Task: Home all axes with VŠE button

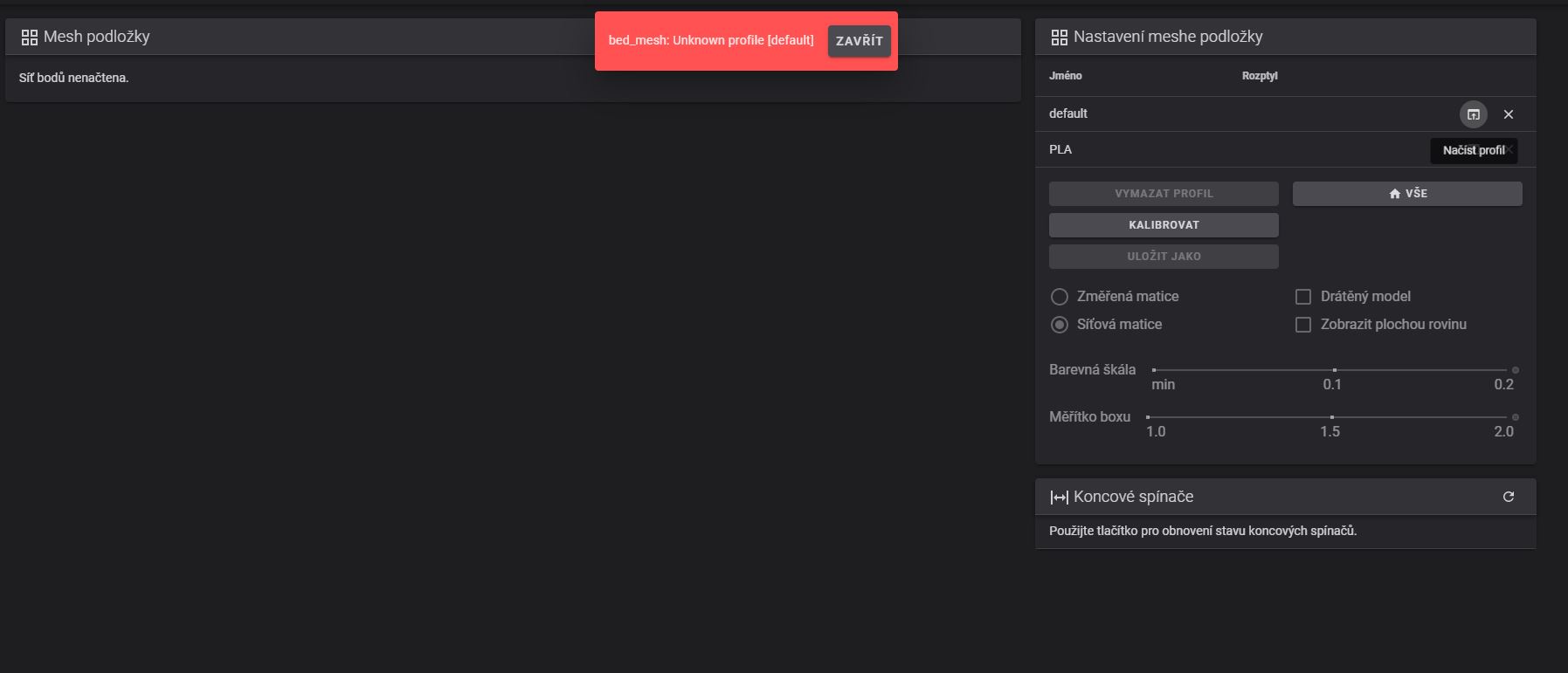Action: pyautogui.click(x=1406, y=194)
